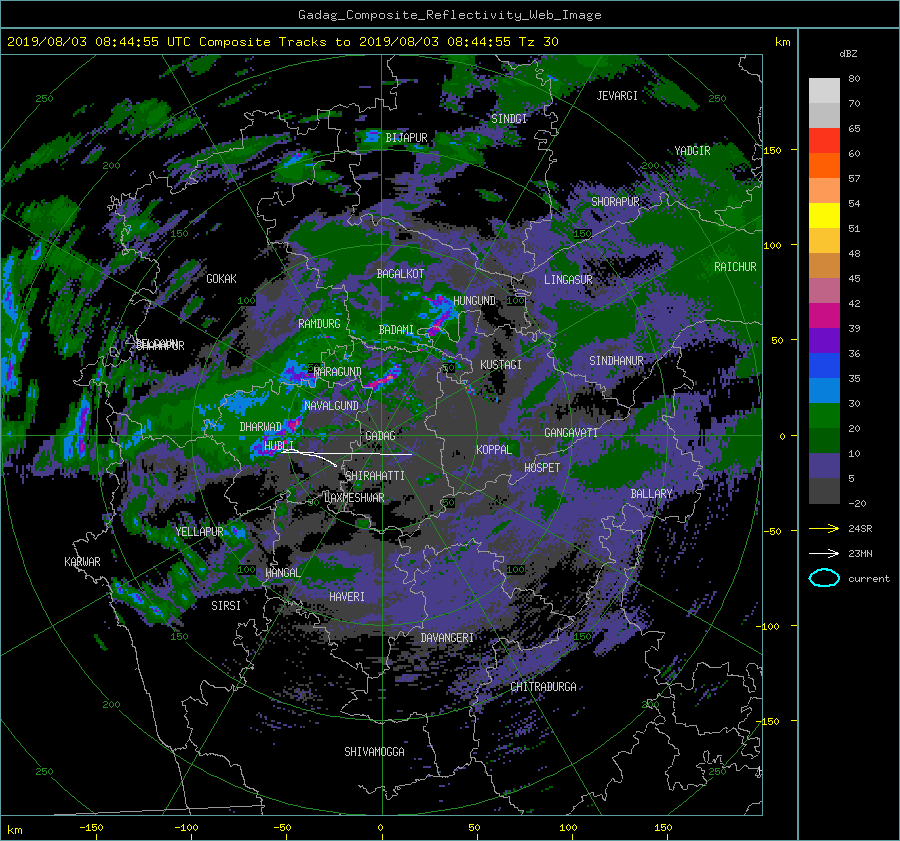This screenshot has width=900, height=841.
Task: Click the DHARWAD city label
Action: [x=261, y=427]
